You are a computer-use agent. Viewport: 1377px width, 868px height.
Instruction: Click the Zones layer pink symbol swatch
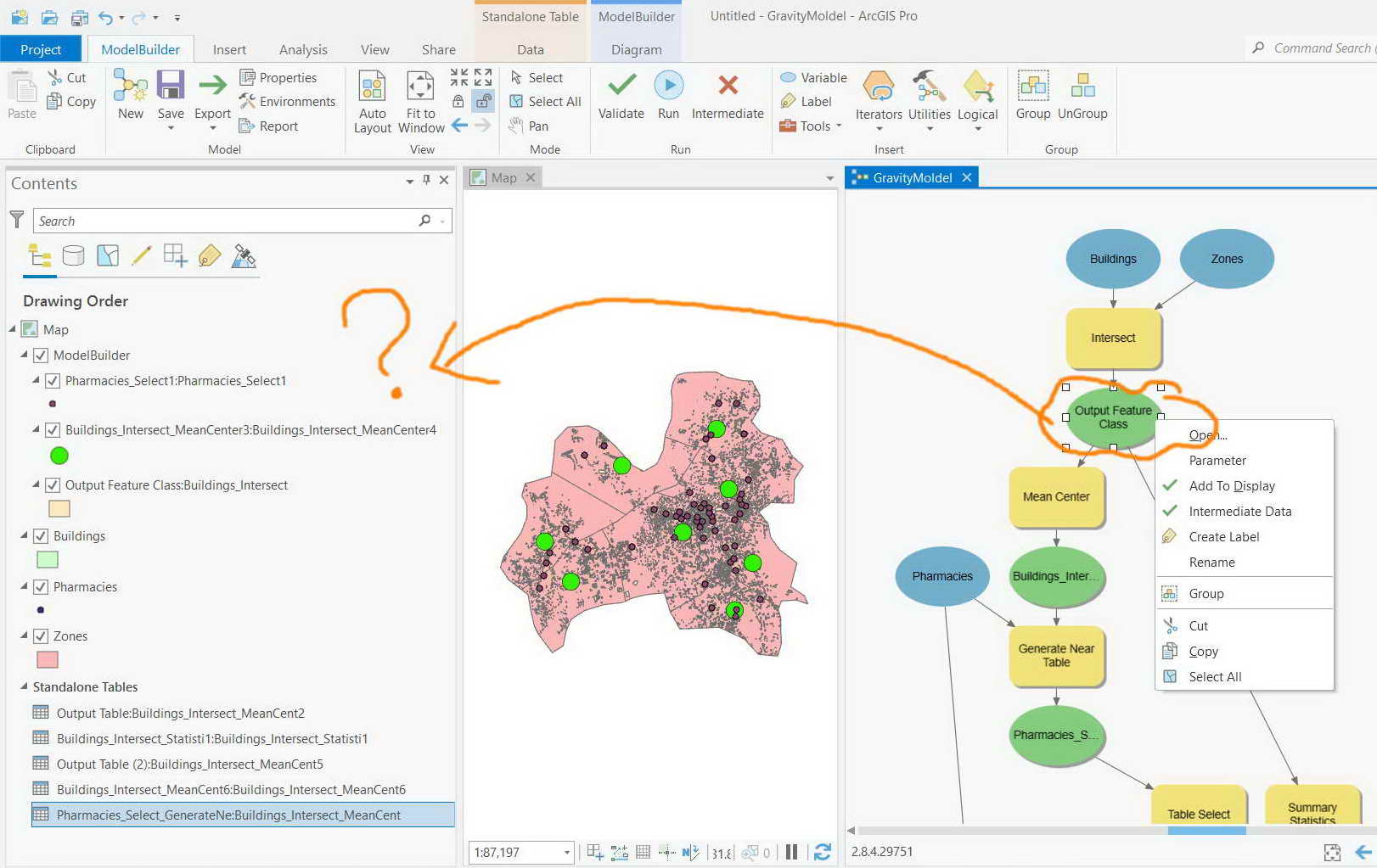point(48,659)
